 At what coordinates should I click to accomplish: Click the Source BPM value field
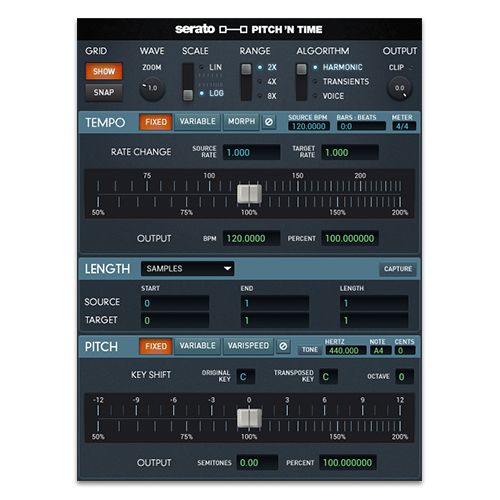point(309,126)
